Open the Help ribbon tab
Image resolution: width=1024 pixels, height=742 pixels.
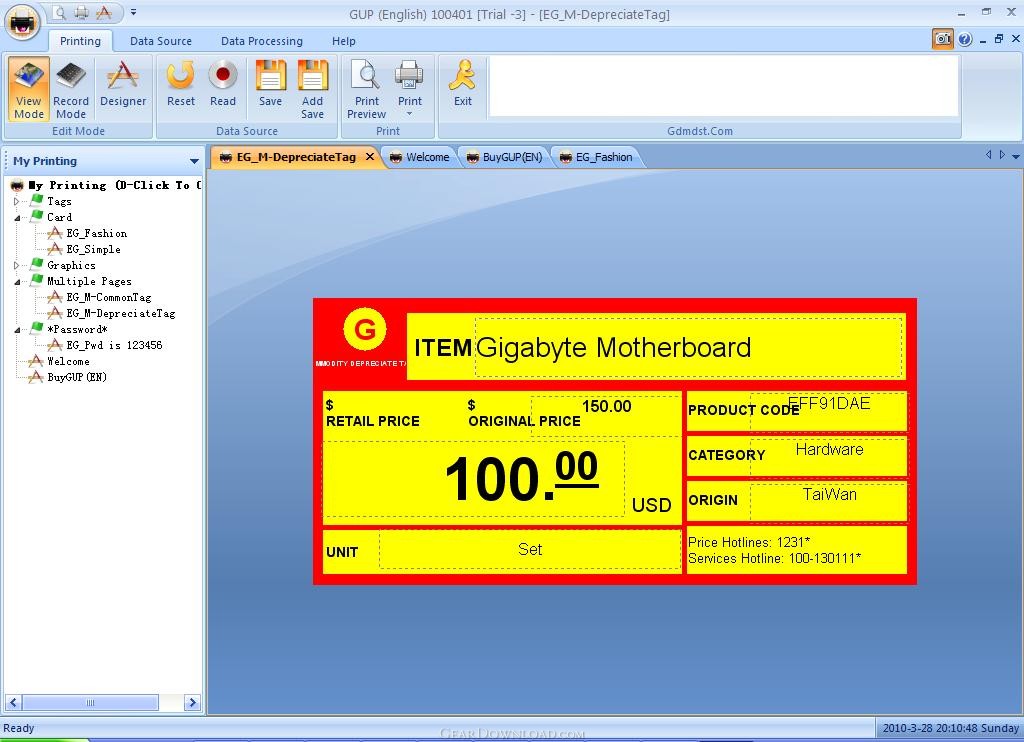coord(344,41)
